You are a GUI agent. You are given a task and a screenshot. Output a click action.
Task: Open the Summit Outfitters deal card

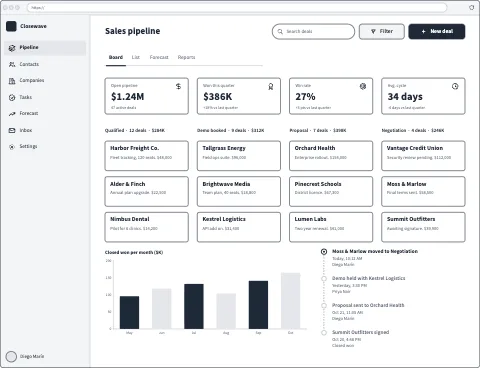pyautogui.click(x=423, y=227)
